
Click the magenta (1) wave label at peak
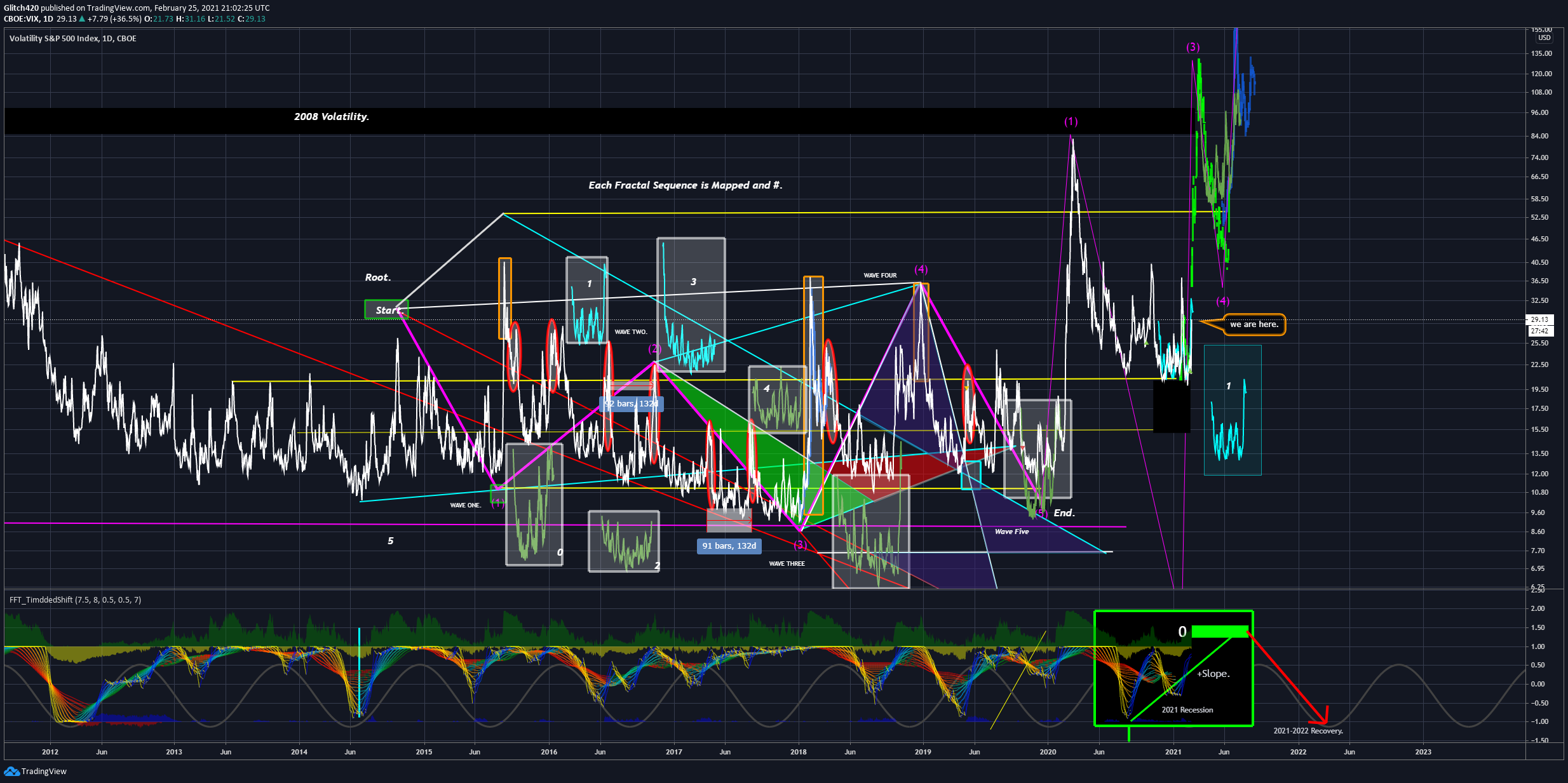pyautogui.click(x=1071, y=121)
